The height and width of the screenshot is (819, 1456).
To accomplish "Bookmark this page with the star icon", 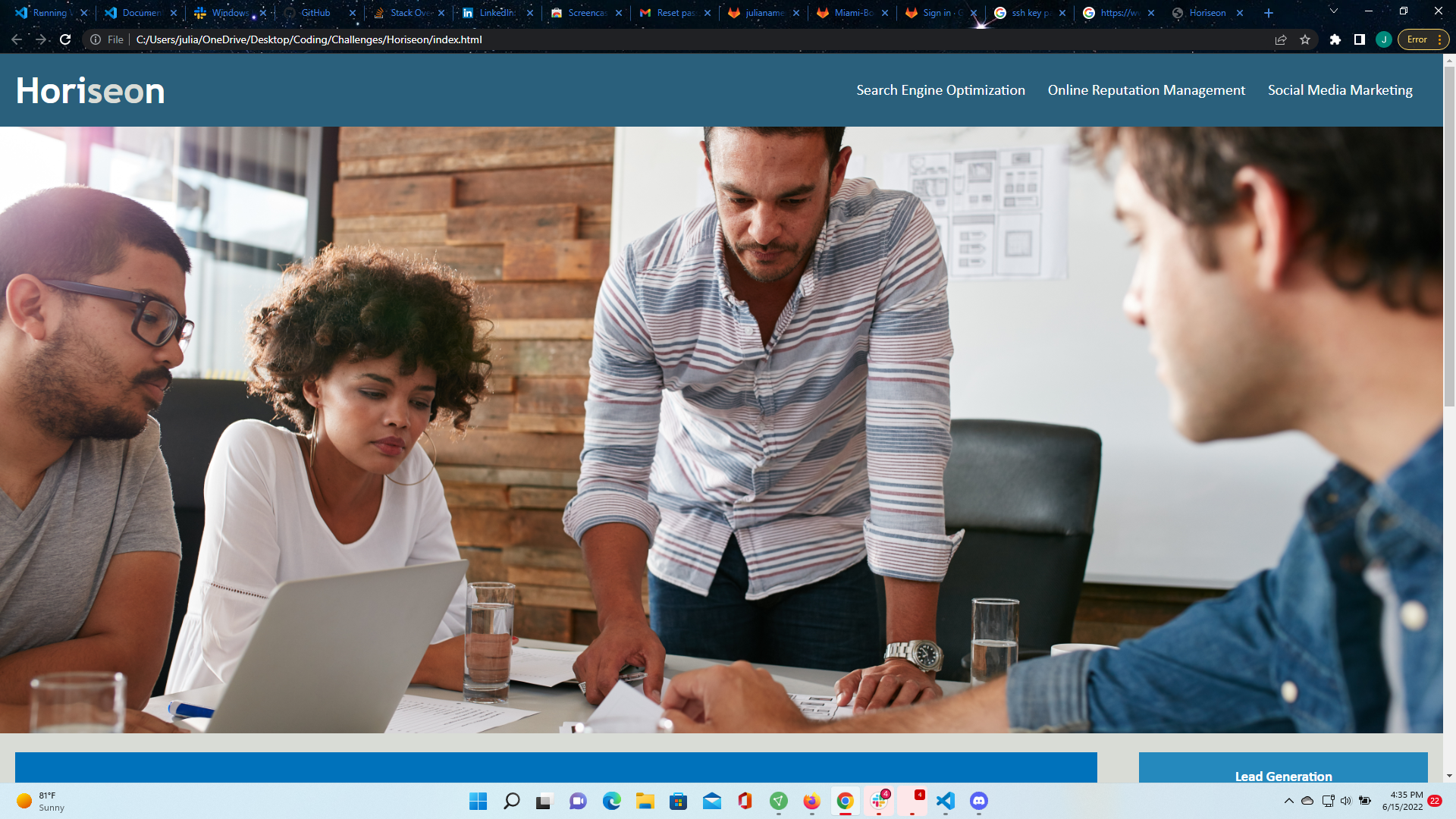I will click(1305, 39).
